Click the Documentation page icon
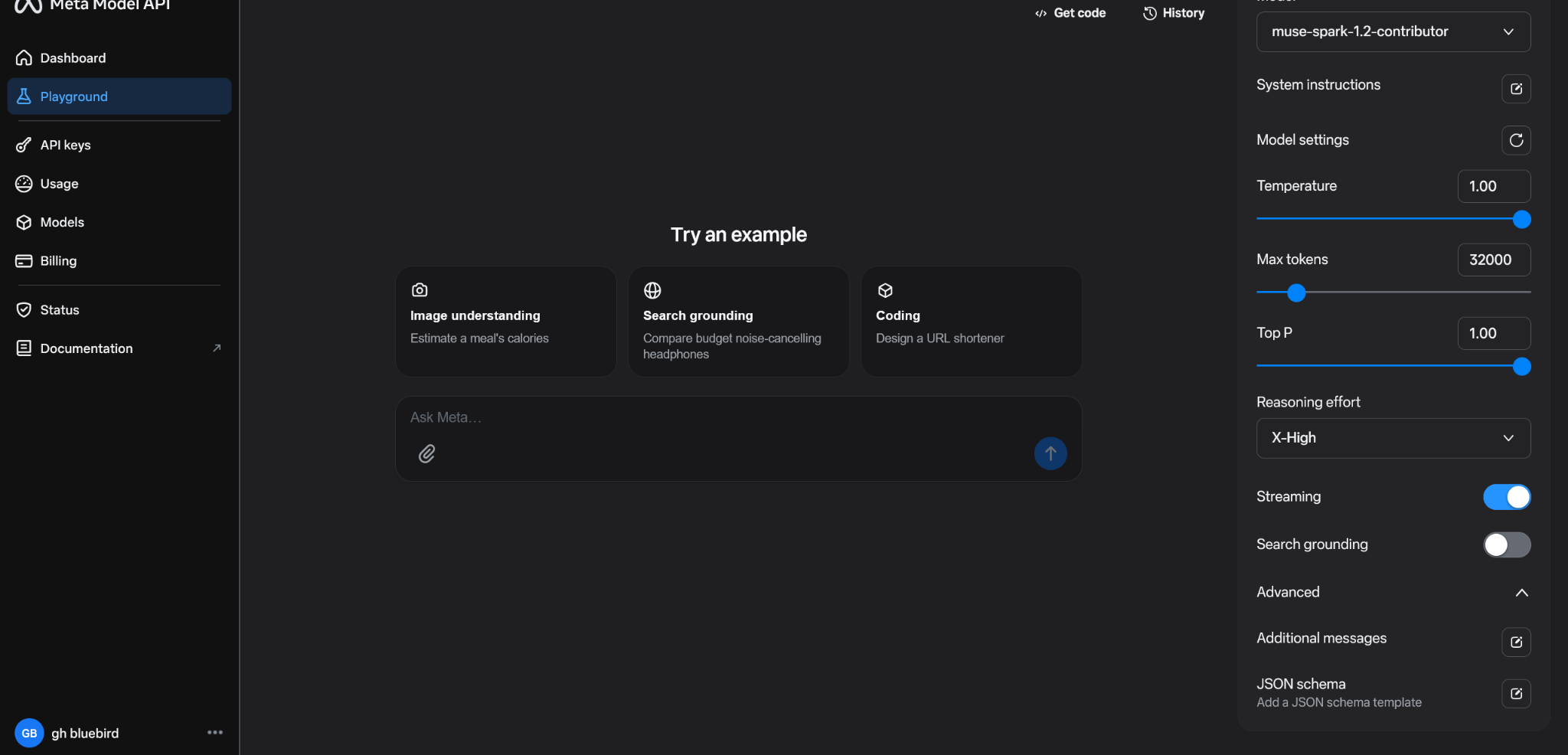 [24, 348]
